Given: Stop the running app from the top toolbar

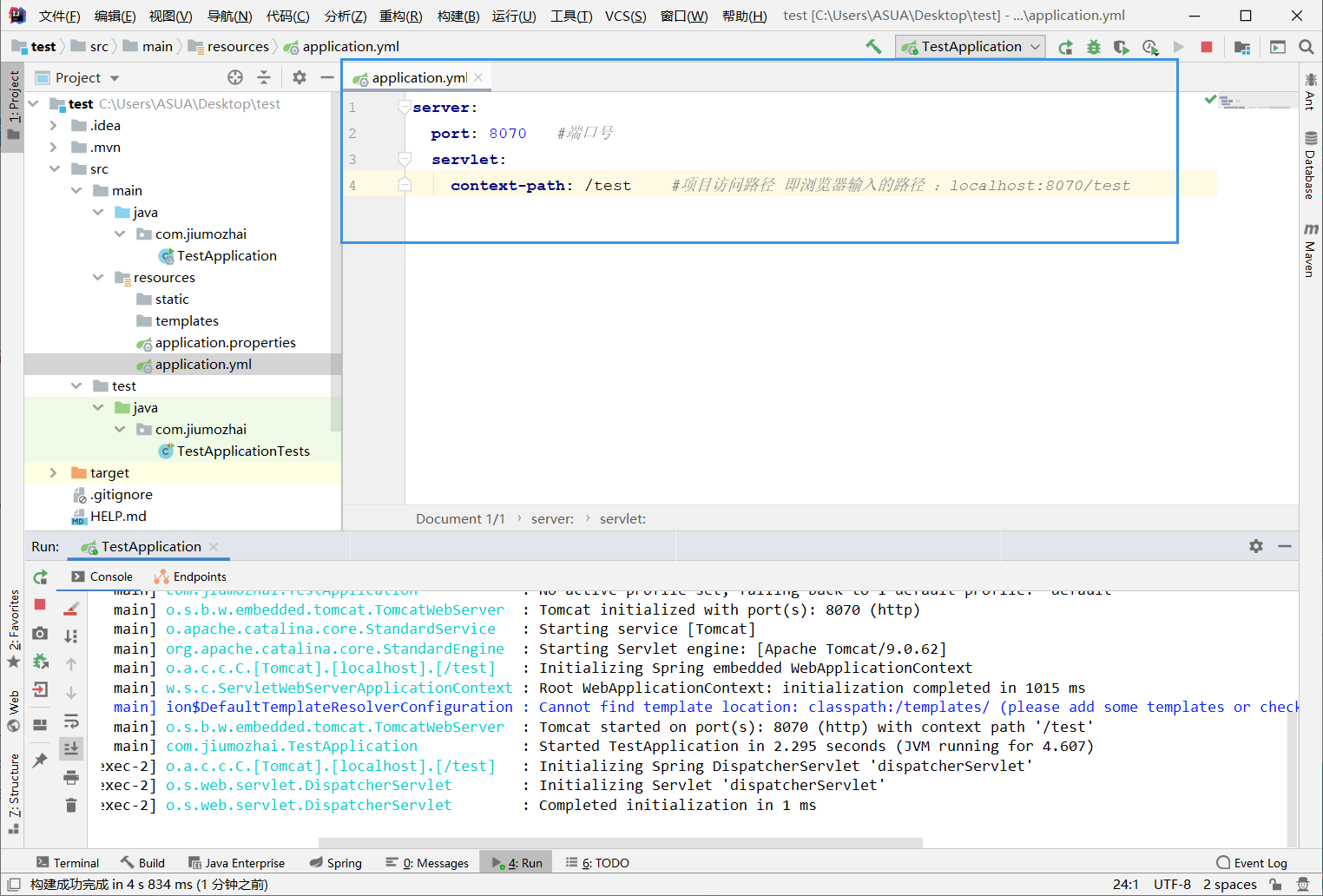Looking at the screenshot, I should 1206,47.
